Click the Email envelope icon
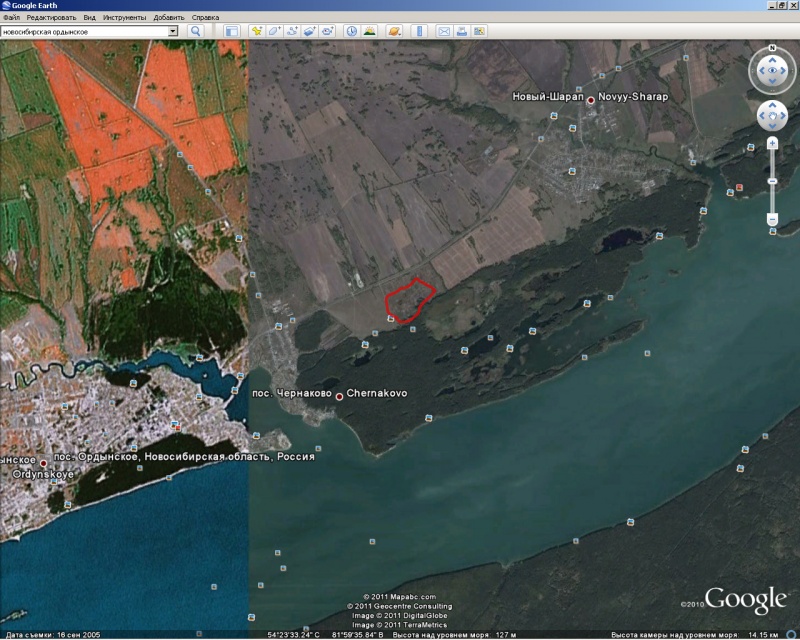 (x=443, y=31)
